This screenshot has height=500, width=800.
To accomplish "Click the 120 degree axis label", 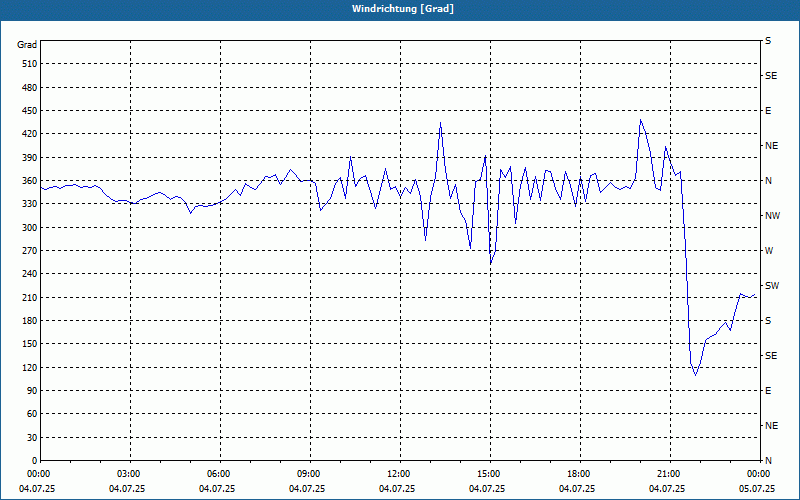I will [x=29, y=367].
